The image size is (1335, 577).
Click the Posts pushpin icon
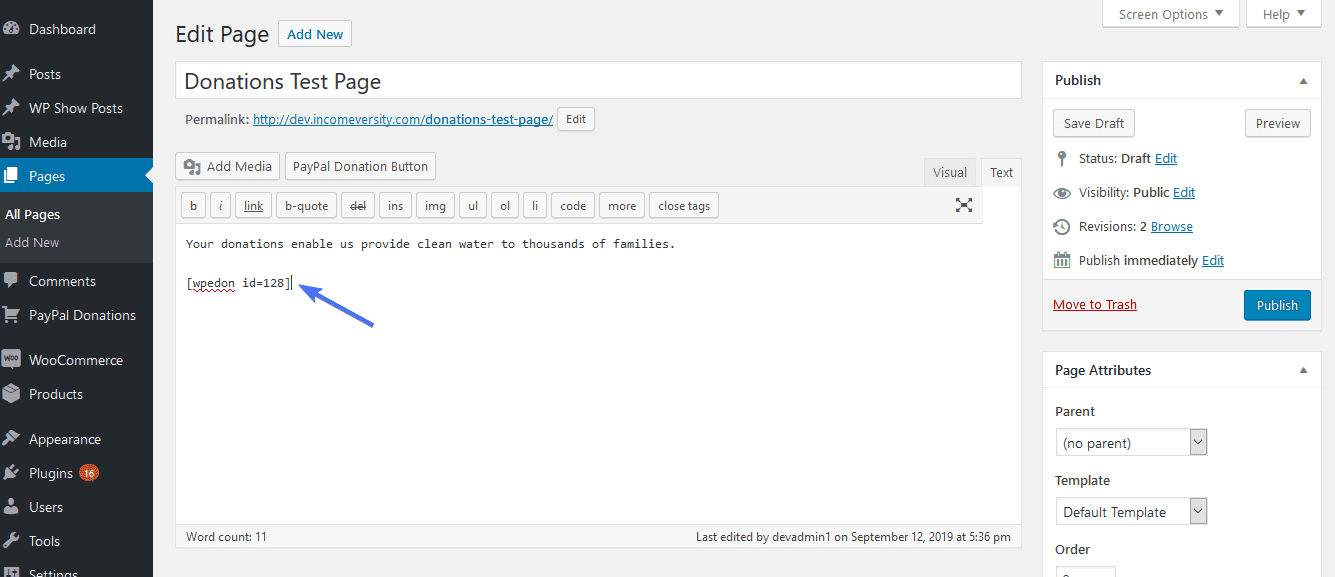click(x=12, y=74)
